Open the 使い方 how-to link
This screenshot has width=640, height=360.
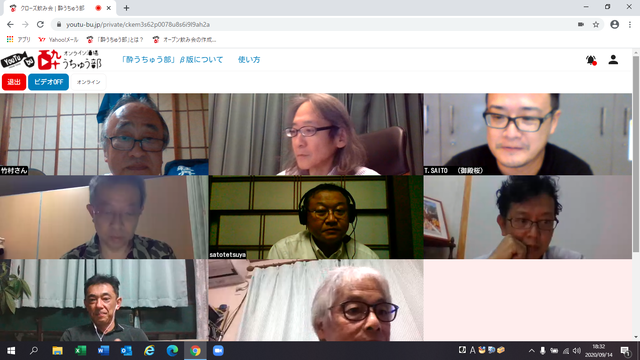[249, 60]
